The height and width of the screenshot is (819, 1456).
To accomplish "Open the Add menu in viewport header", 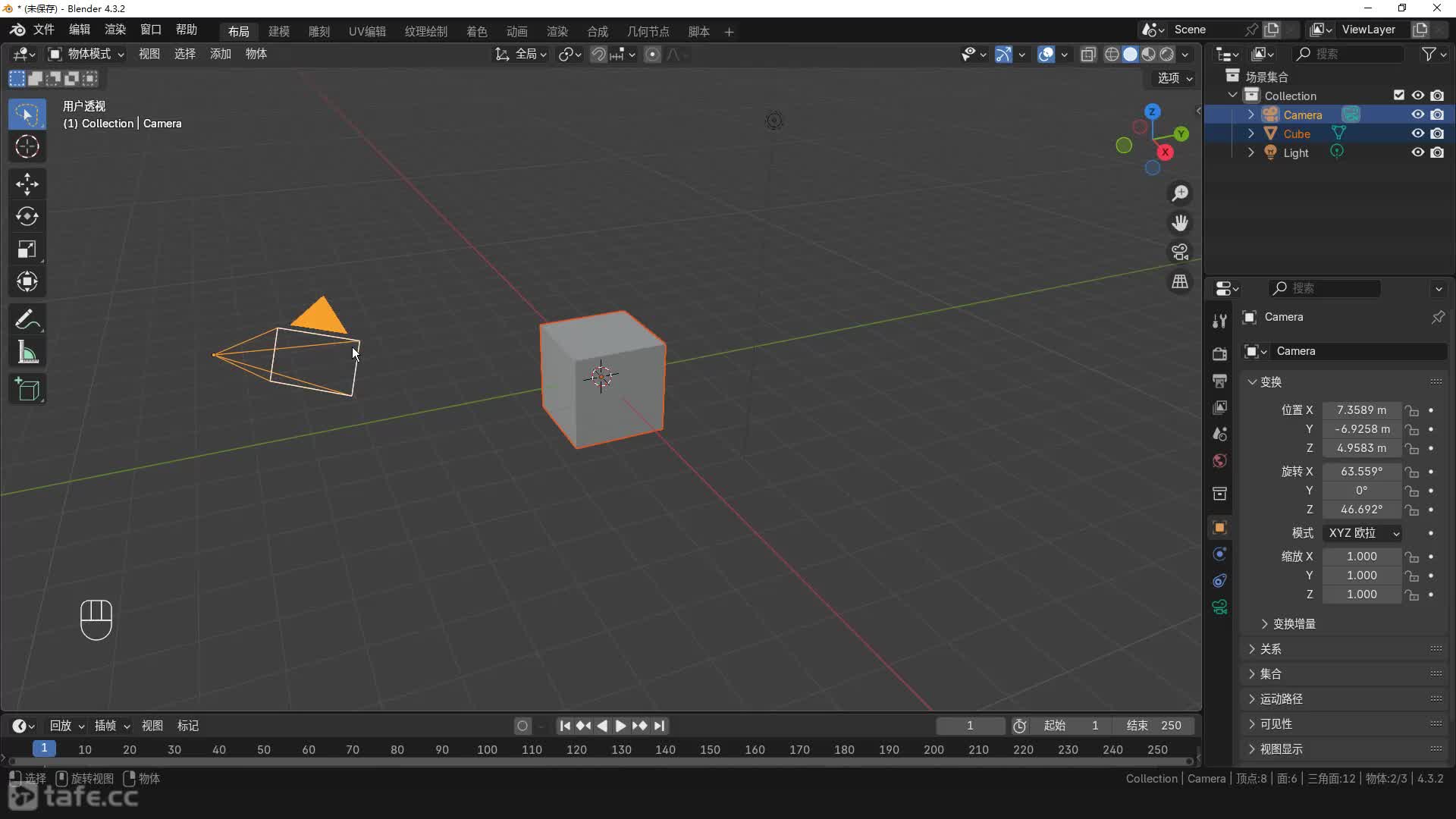I will 220,54.
